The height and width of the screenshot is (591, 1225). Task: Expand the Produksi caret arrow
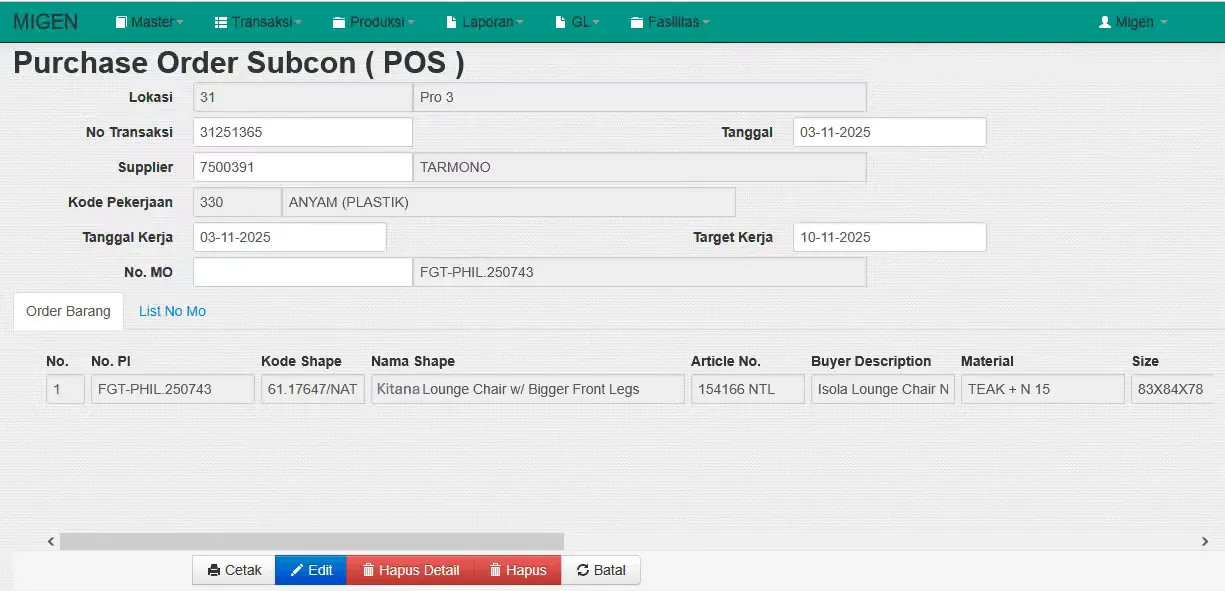[x=411, y=23]
